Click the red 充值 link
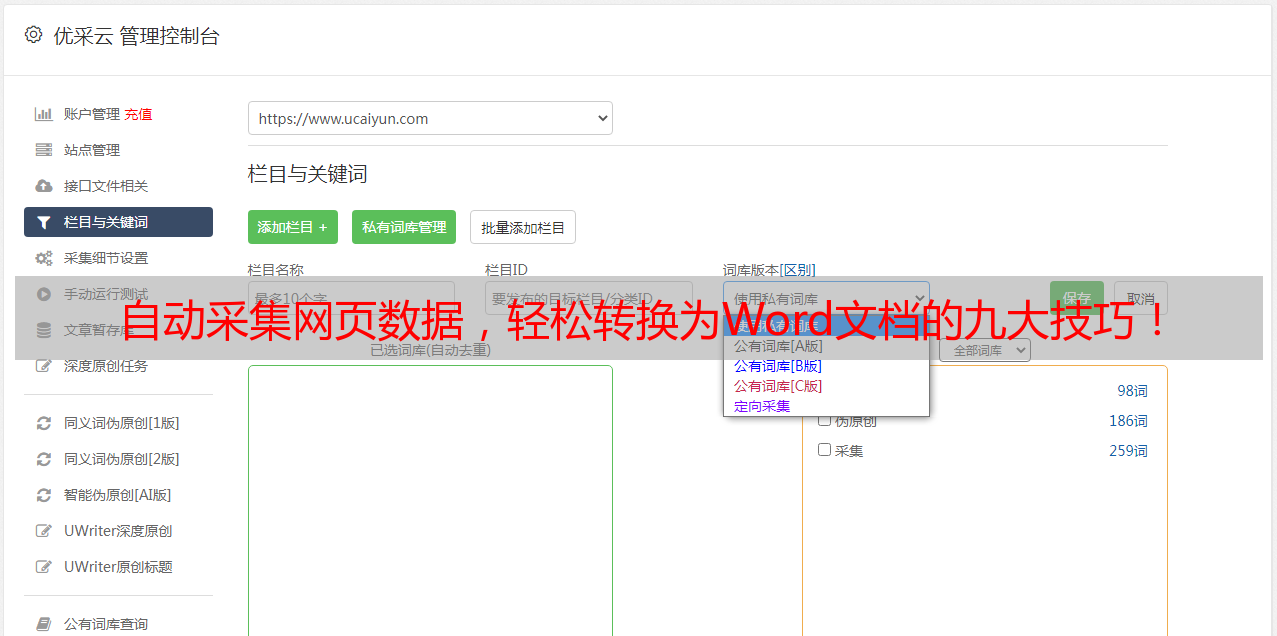1277x636 pixels. click(138, 114)
